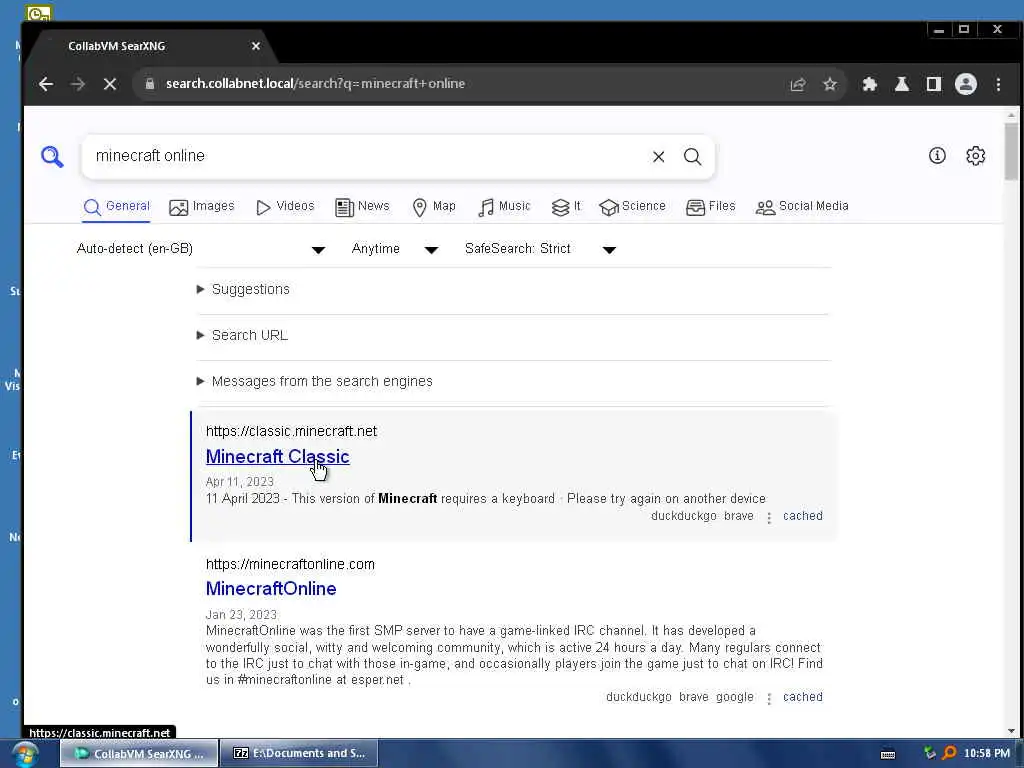Close the CollabVM SearXNG tab
The height and width of the screenshot is (768, 1024).
click(256, 46)
